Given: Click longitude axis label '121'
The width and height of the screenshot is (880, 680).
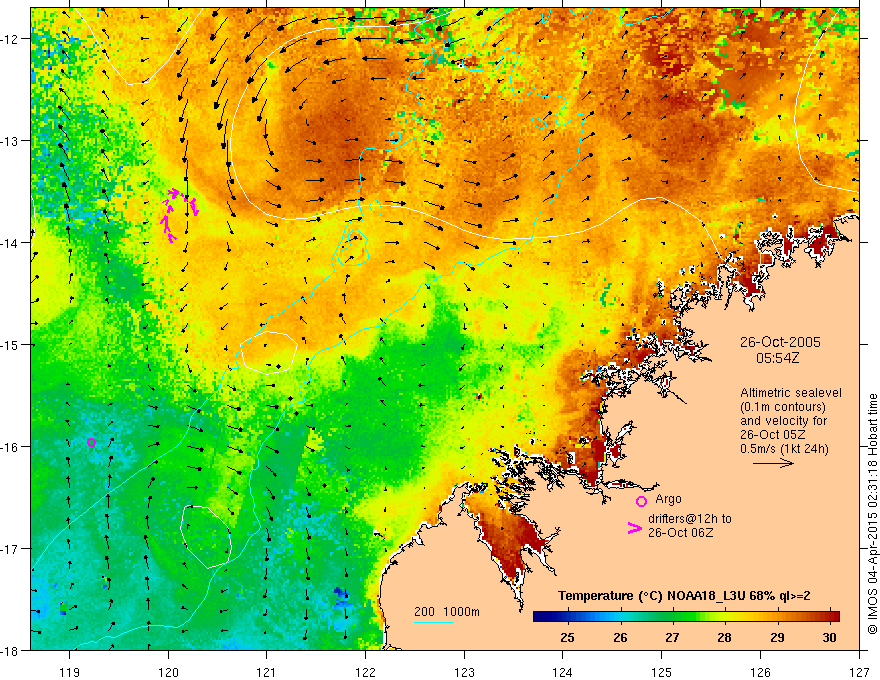Looking at the screenshot, I should [267, 672].
